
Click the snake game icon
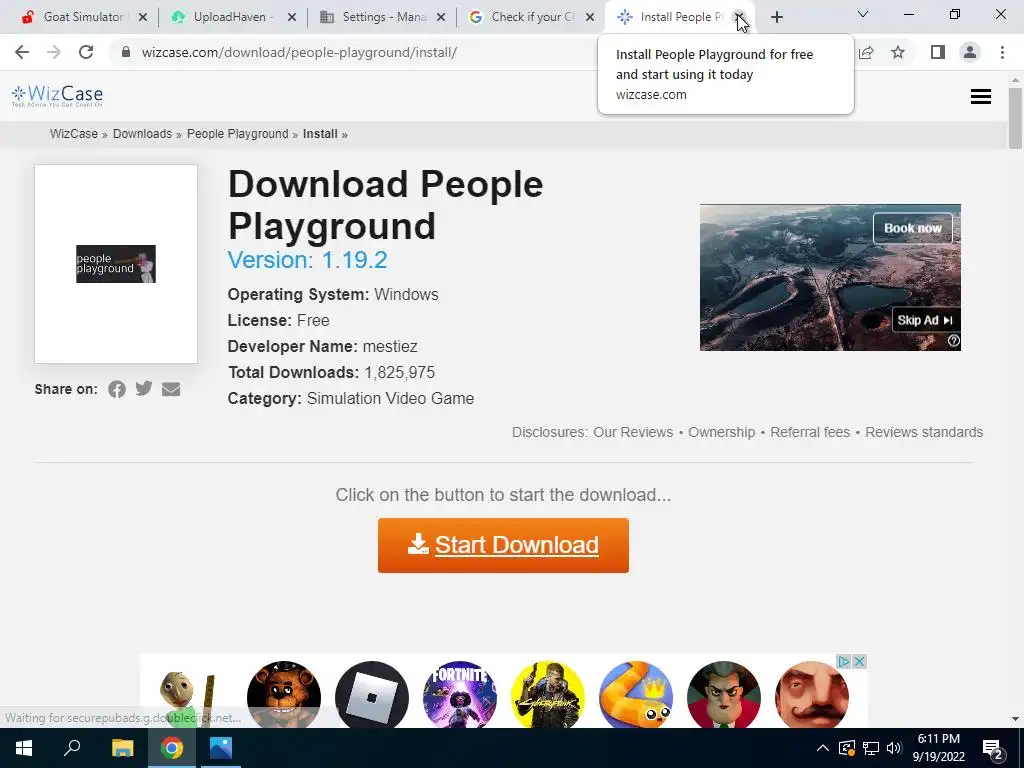[635, 695]
